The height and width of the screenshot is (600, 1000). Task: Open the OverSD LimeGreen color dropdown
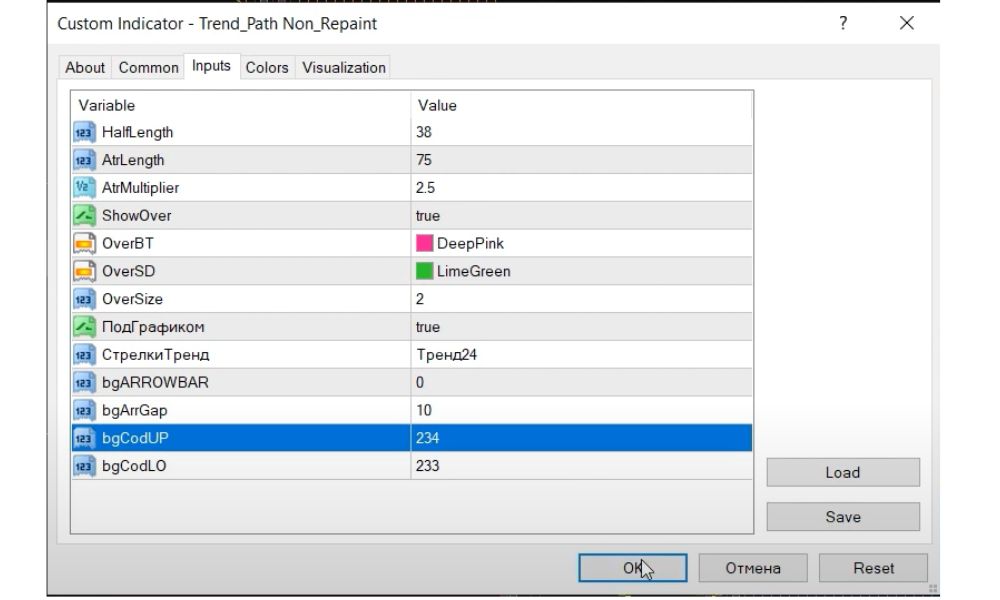click(x=580, y=271)
